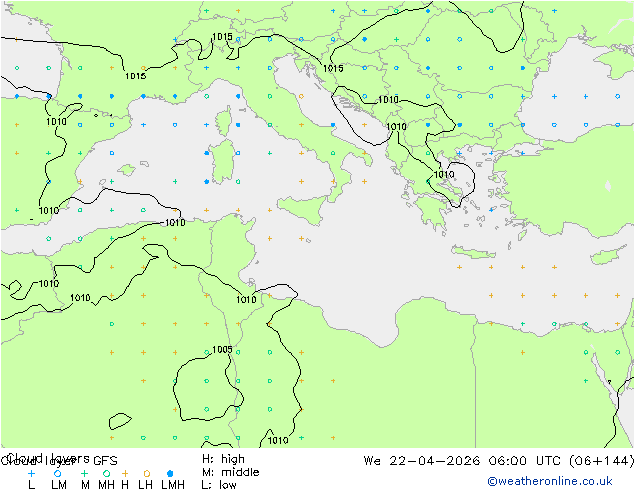
Task: Click the 'Cloud layers' title text
Action: [49, 458]
